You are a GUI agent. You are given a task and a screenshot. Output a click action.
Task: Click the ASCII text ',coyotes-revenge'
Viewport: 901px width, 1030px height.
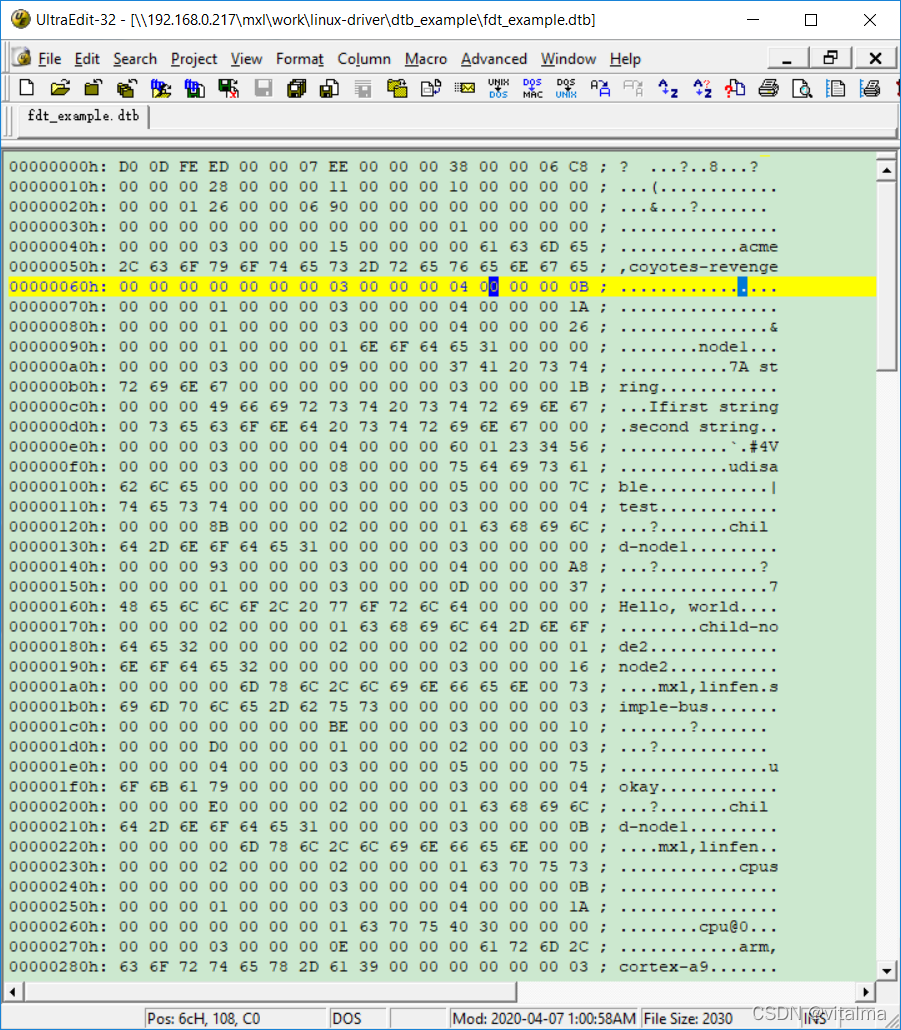[698, 267]
